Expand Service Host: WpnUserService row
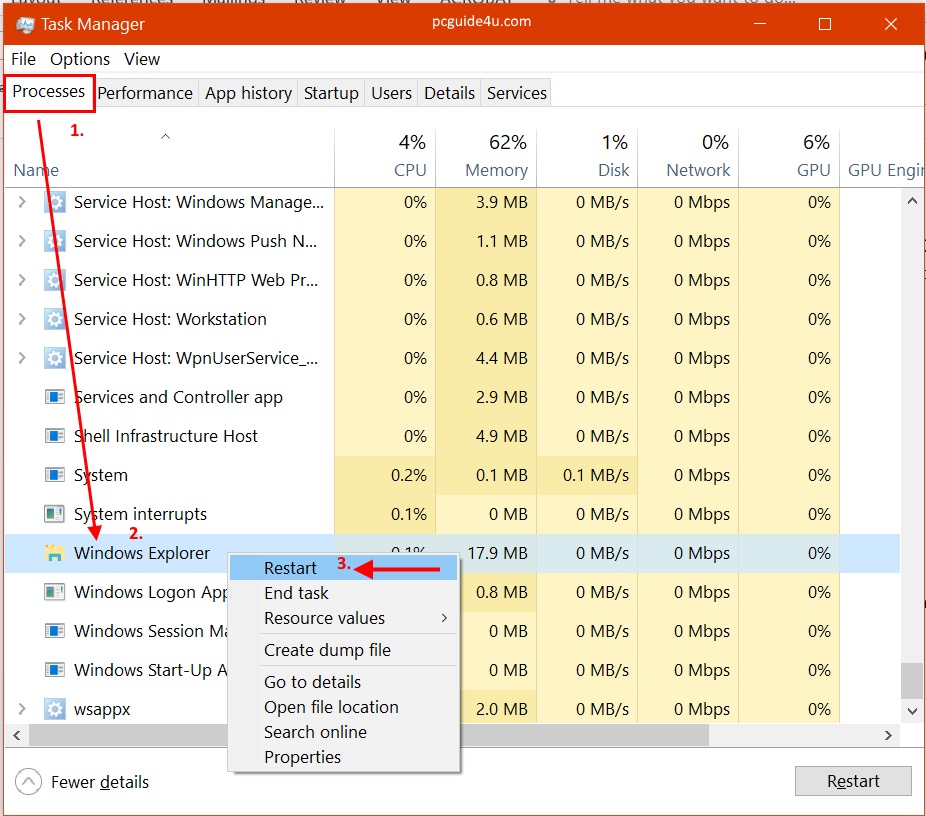The height and width of the screenshot is (816, 926). 22,358
